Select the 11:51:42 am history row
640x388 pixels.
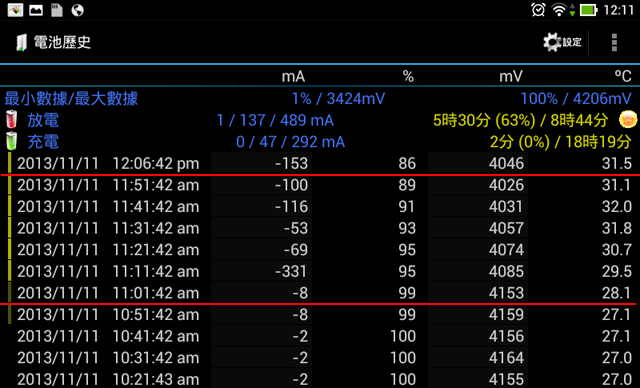click(320, 185)
